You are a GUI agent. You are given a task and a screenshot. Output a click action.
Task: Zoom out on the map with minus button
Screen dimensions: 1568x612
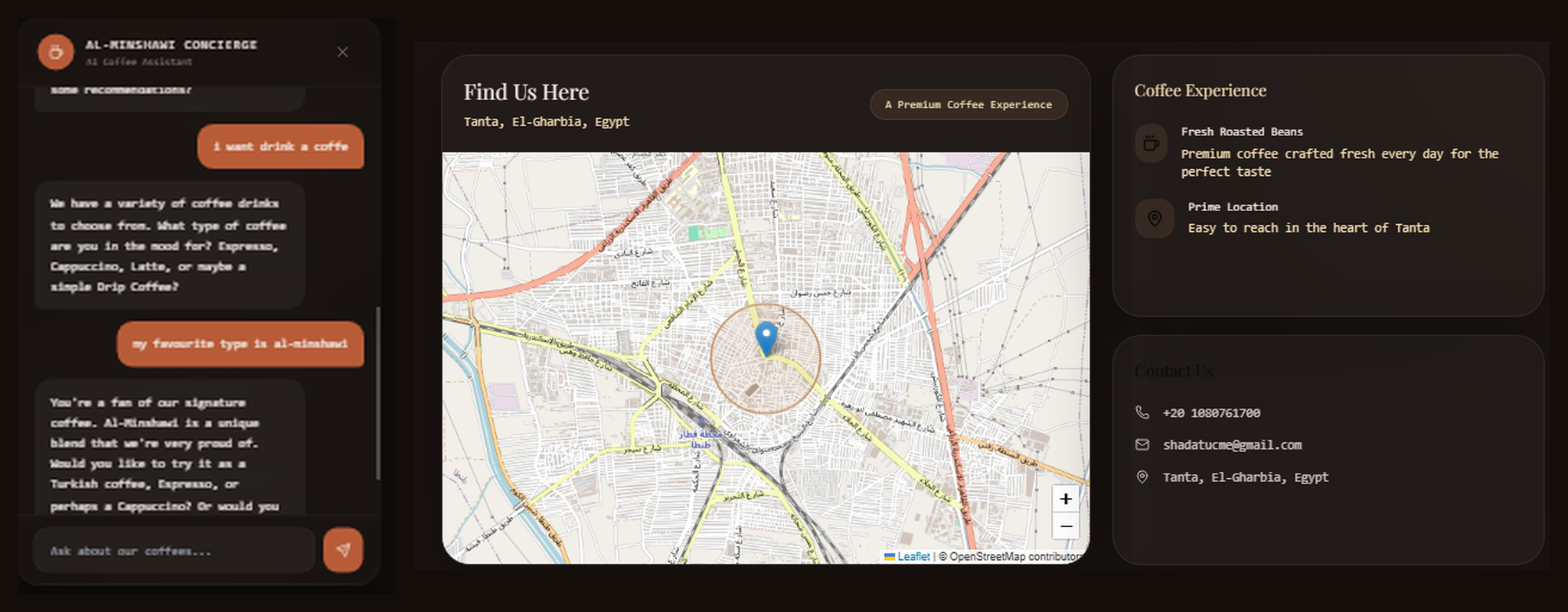pyautogui.click(x=1065, y=526)
